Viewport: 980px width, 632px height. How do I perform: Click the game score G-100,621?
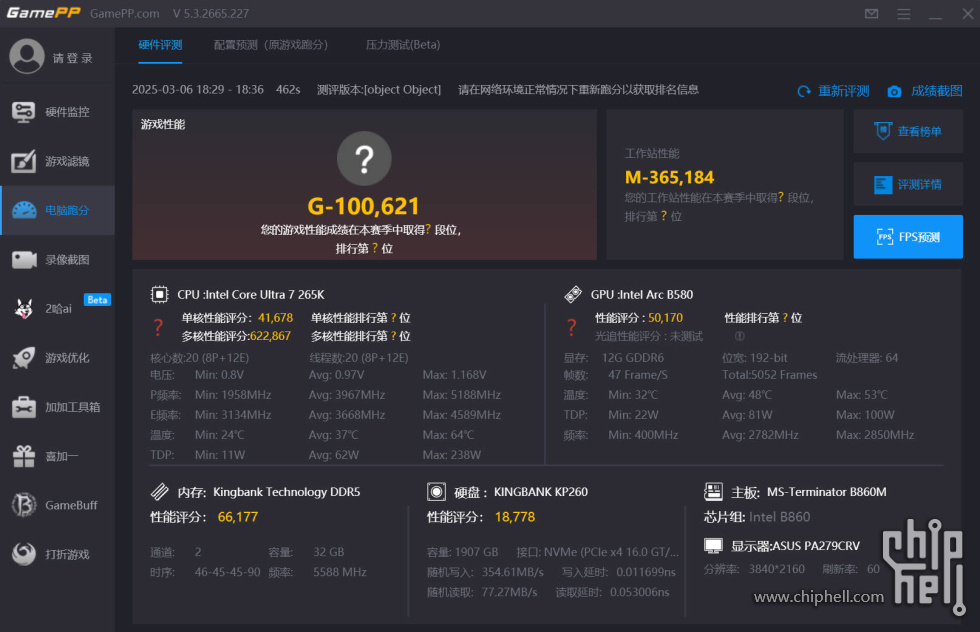point(363,206)
